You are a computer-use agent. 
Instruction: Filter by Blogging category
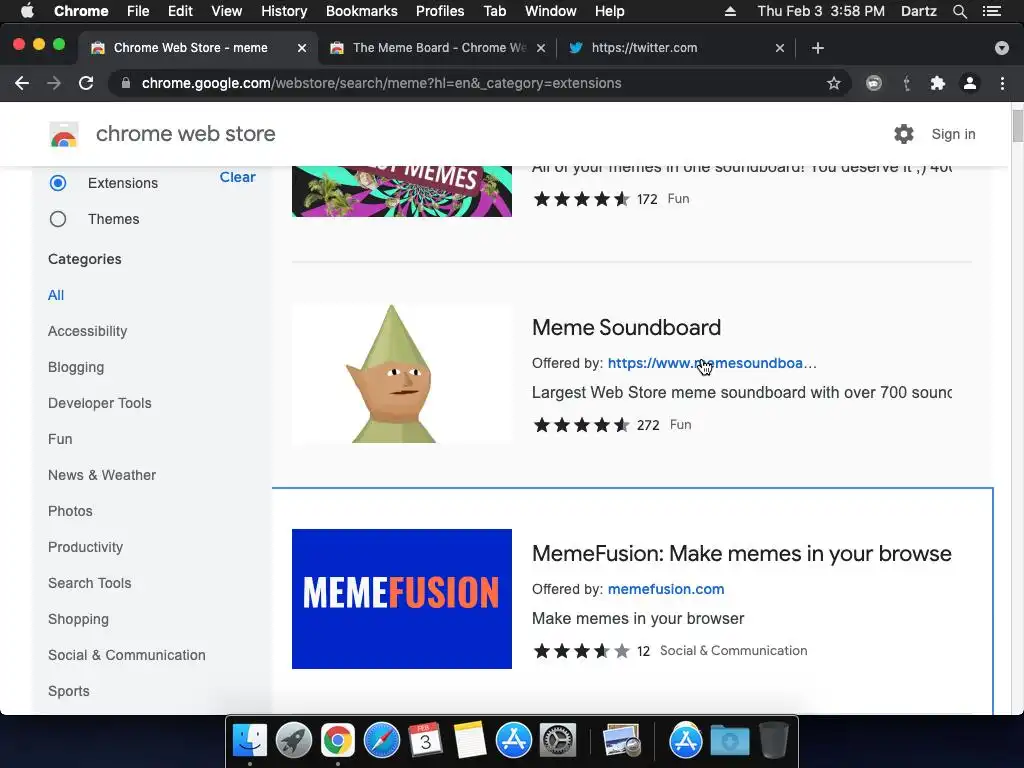(76, 367)
